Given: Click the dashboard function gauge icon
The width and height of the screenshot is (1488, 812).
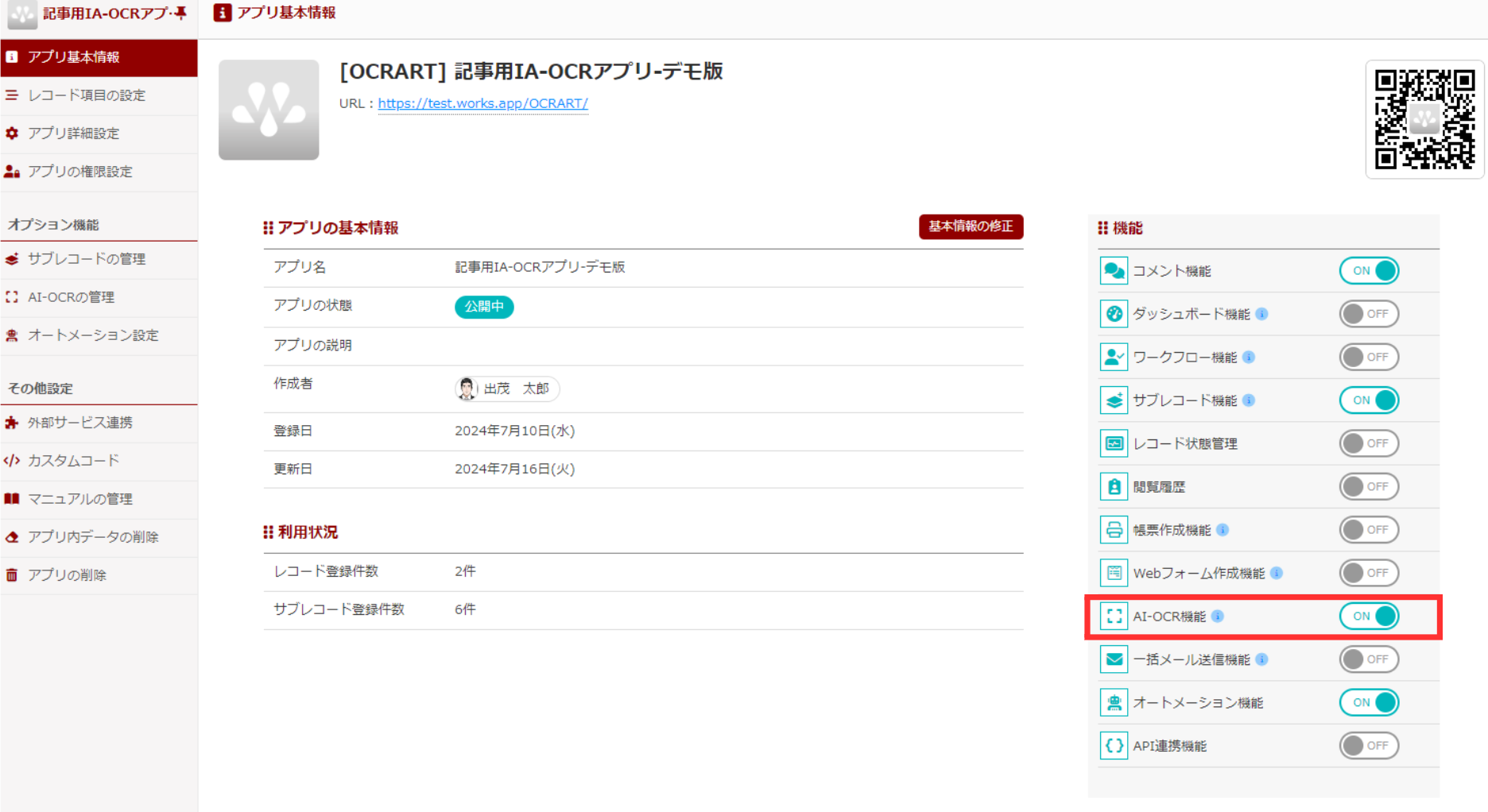Looking at the screenshot, I should point(1114,314).
